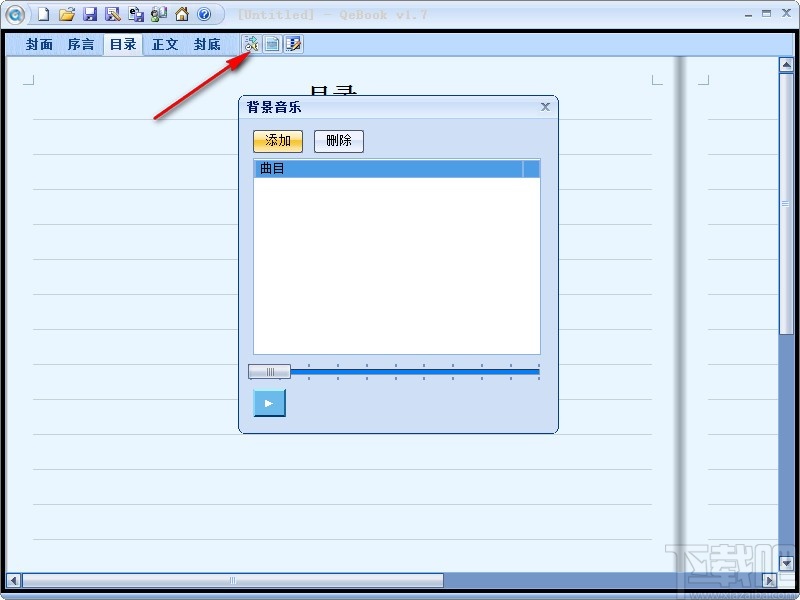Switch to the 正文 (body text) tab
The width and height of the screenshot is (800, 600).
(x=164, y=44)
